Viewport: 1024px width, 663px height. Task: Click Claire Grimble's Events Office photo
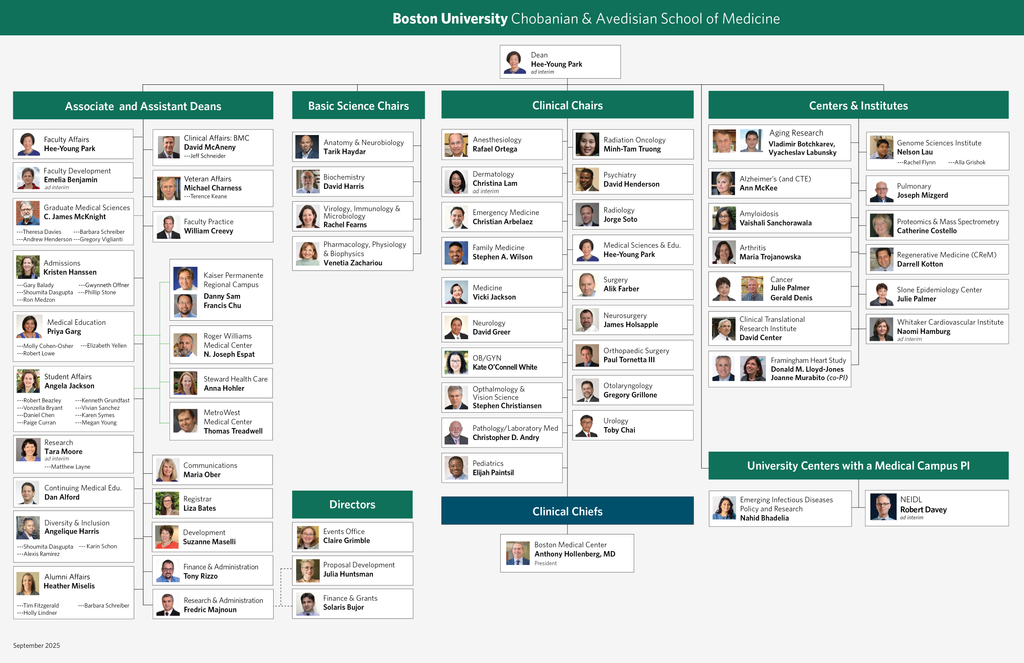pos(308,537)
